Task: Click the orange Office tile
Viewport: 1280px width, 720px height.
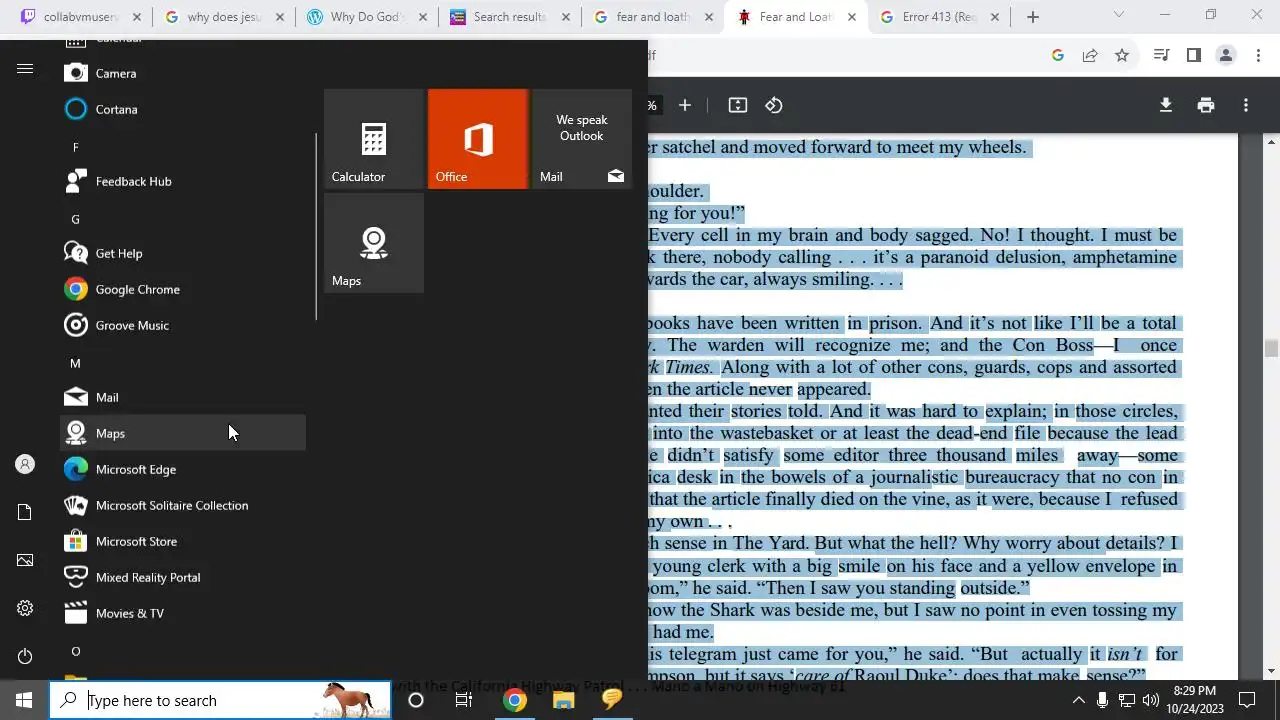Action: (478, 139)
